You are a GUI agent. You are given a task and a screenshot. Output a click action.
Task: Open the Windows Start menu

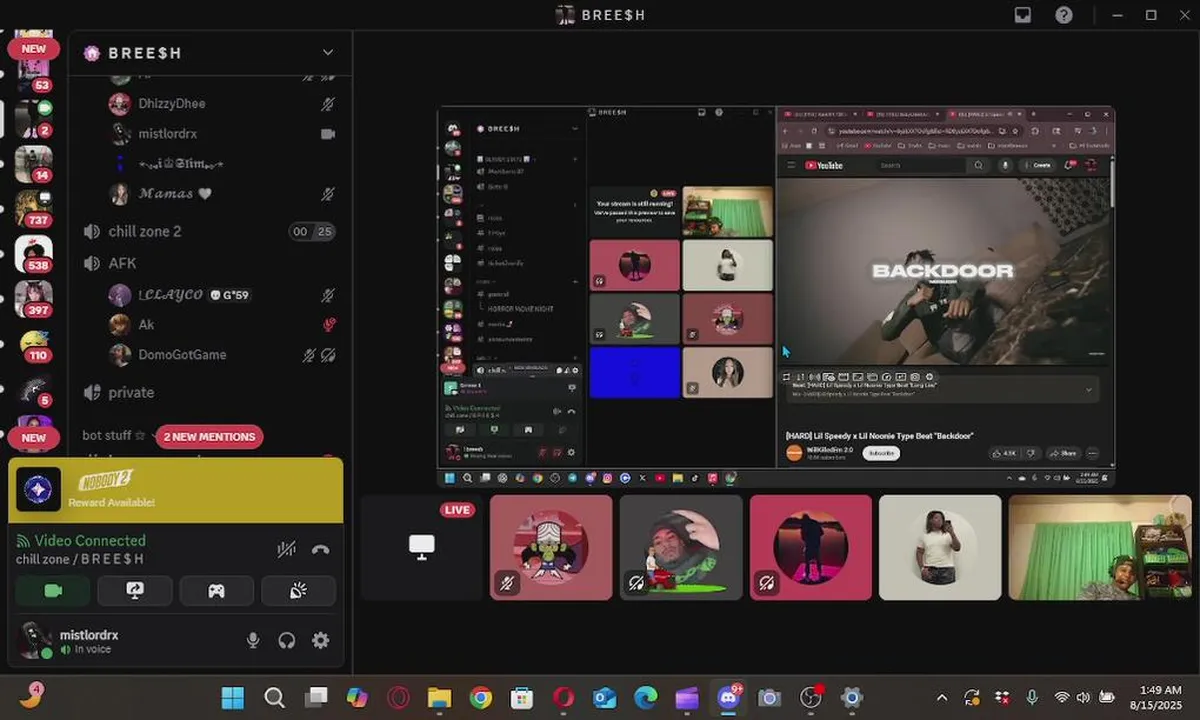coord(232,698)
